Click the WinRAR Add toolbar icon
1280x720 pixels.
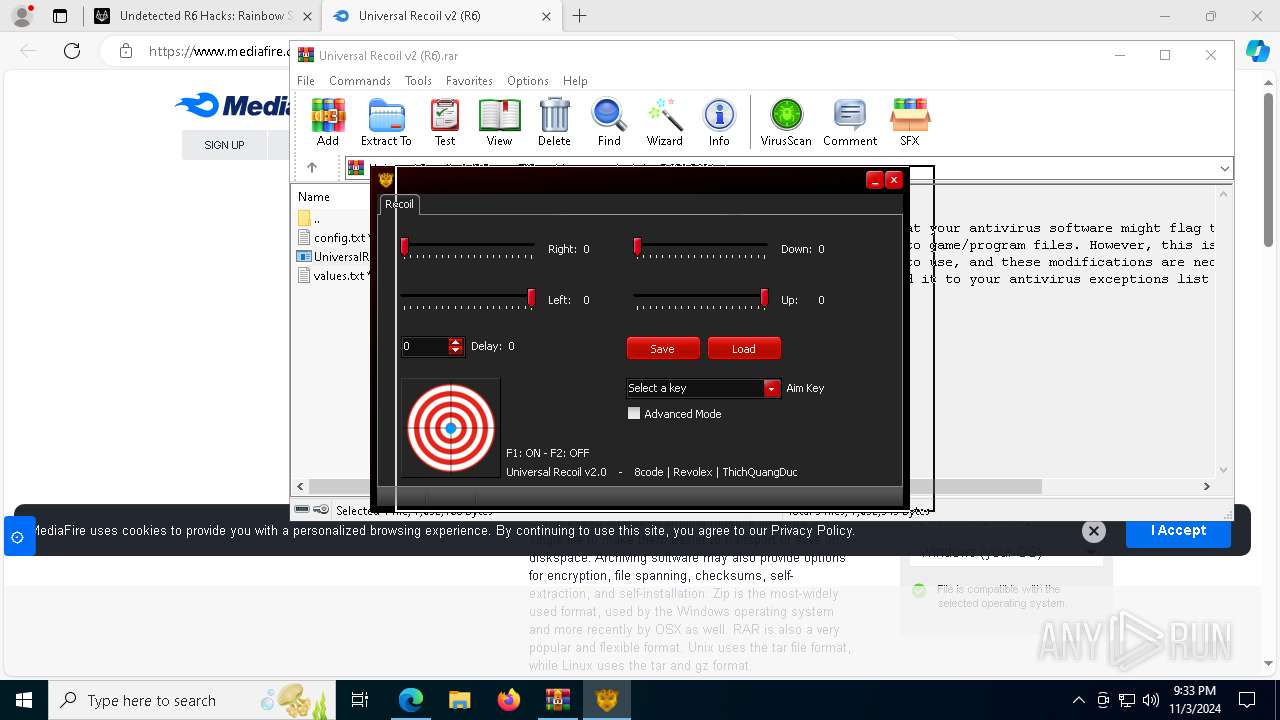pyautogui.click(x=328, y=122)
